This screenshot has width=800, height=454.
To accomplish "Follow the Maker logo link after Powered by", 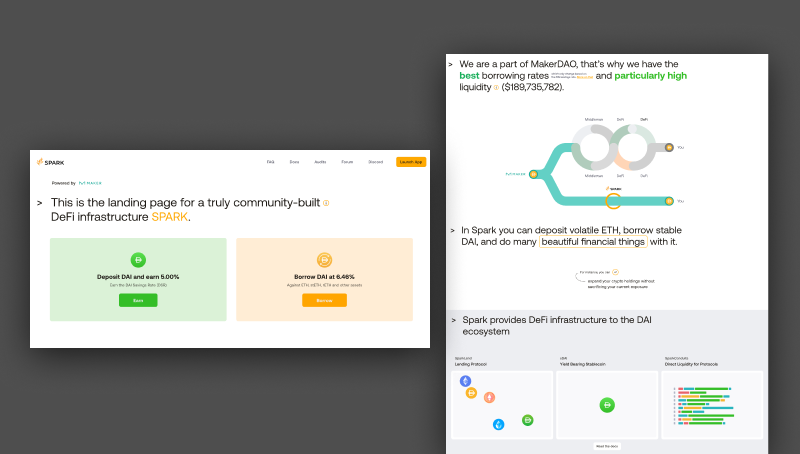I will (x=90, y=183).
